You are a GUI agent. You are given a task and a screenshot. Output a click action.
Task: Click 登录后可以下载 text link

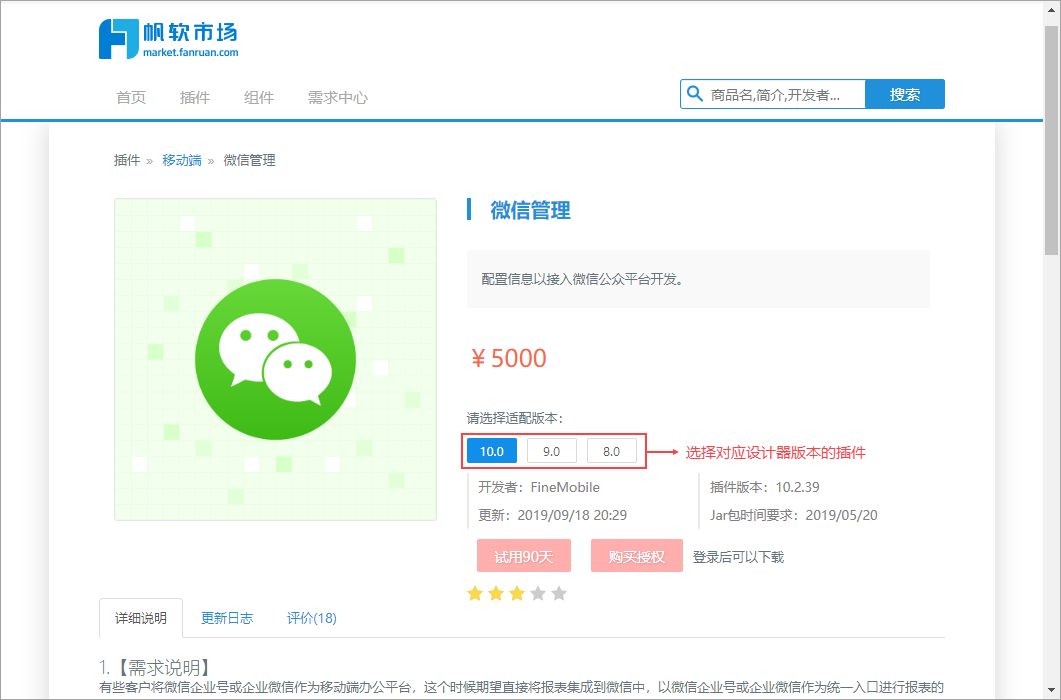738,557
